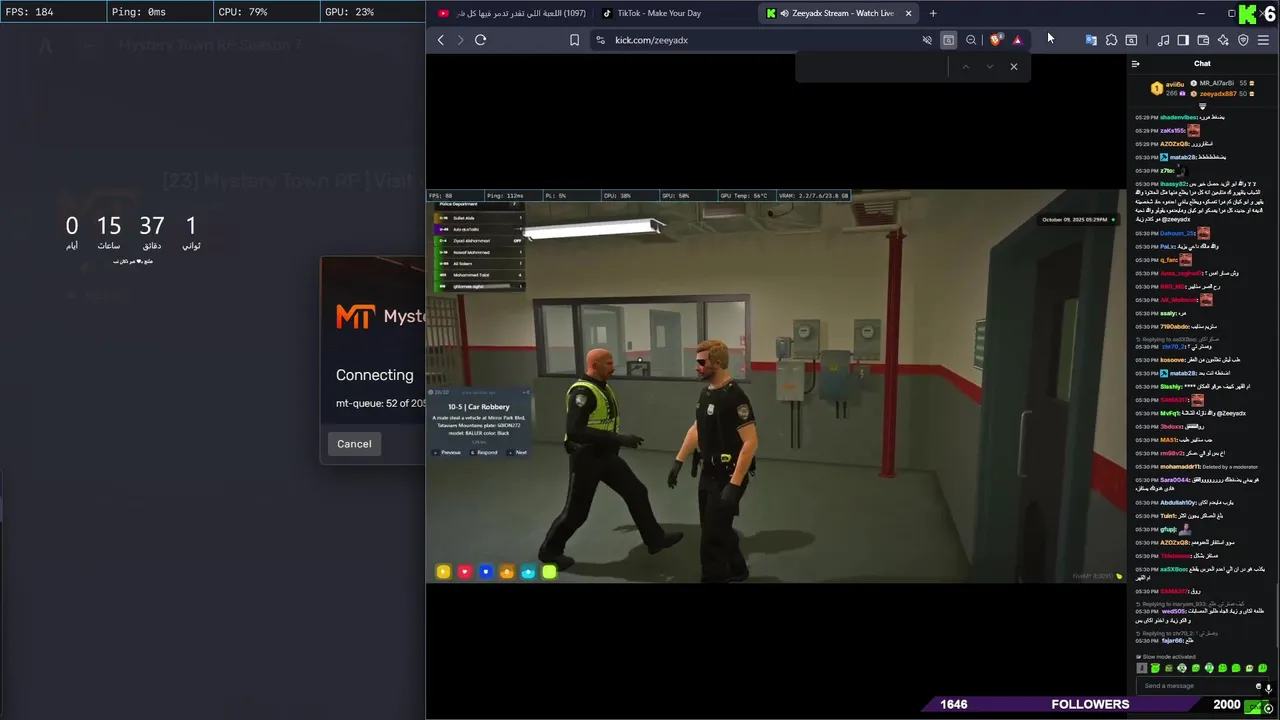This screenshot has width=1280, height=720.
Task: Go back in the browser
Action: pos(441,40)
